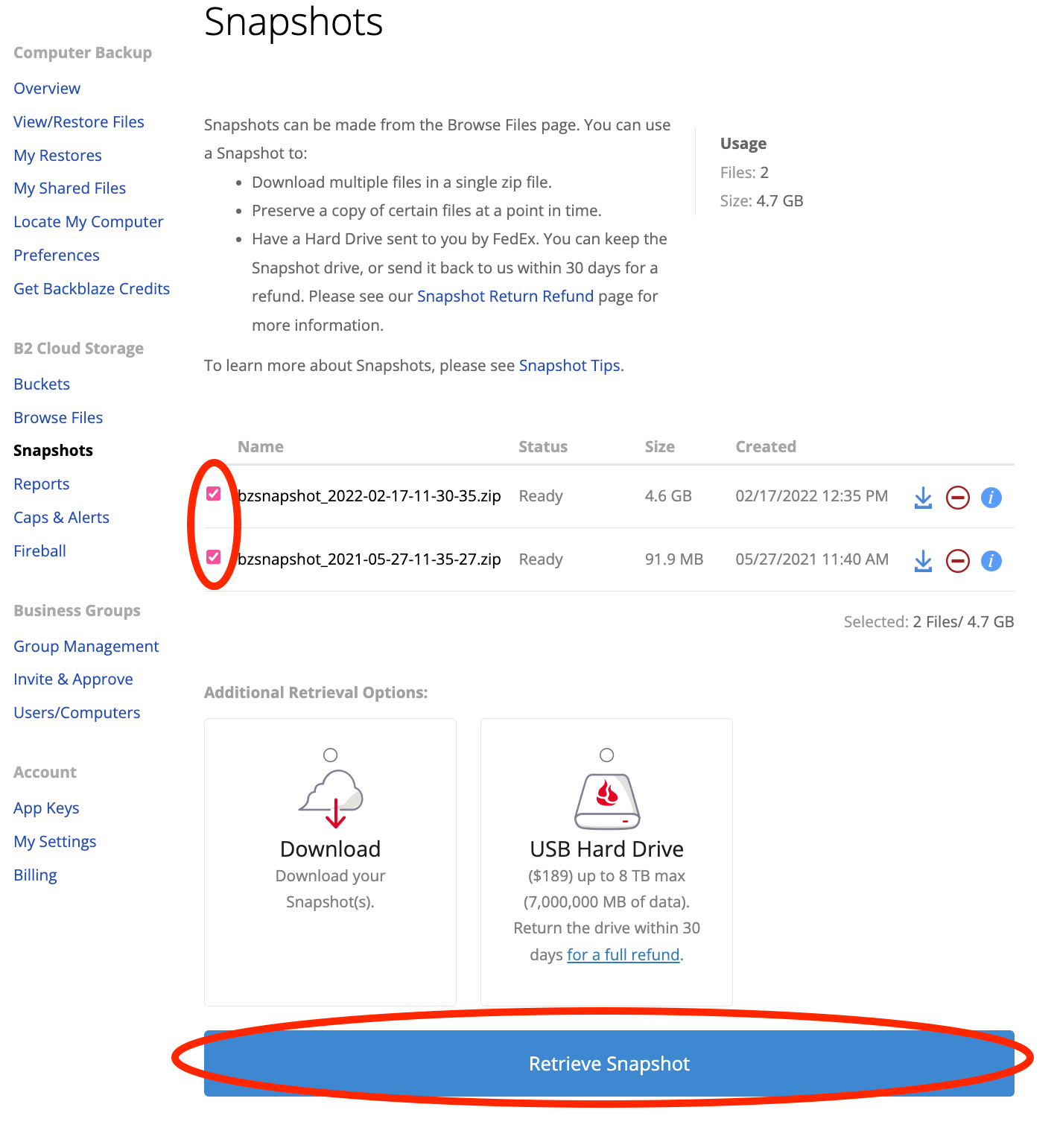The height and width of the screenshot is (1148, 1057).
Task: Click the 4.6 GB size cell
Action: point(668,496)
